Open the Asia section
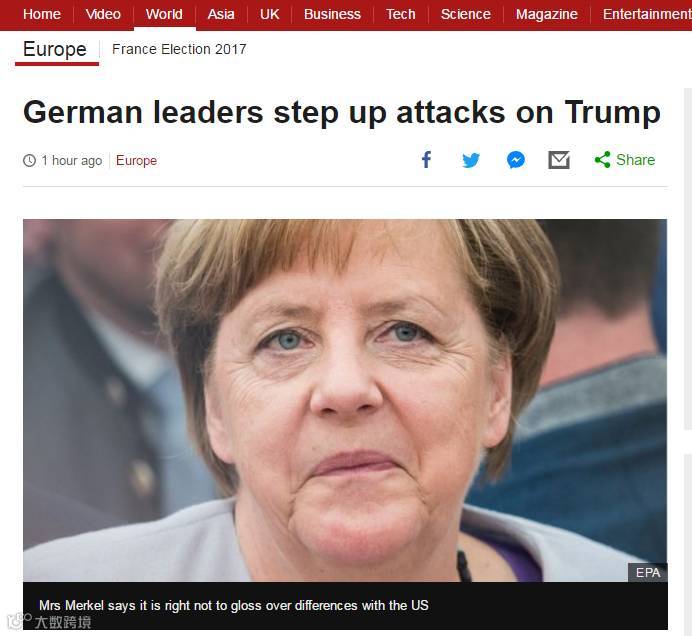 [x=221, y=14]
